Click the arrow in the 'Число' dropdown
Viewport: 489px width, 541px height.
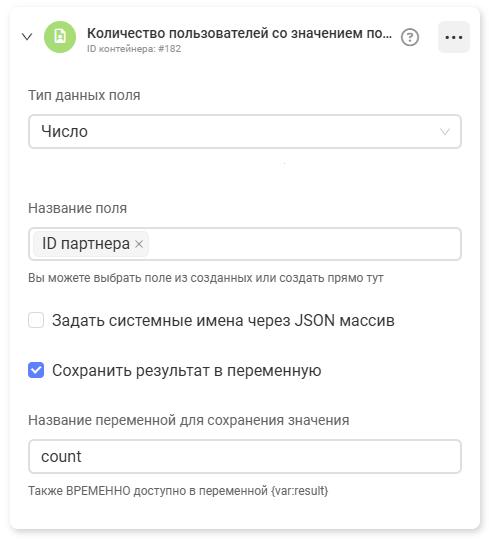click(x=445, y=132)
